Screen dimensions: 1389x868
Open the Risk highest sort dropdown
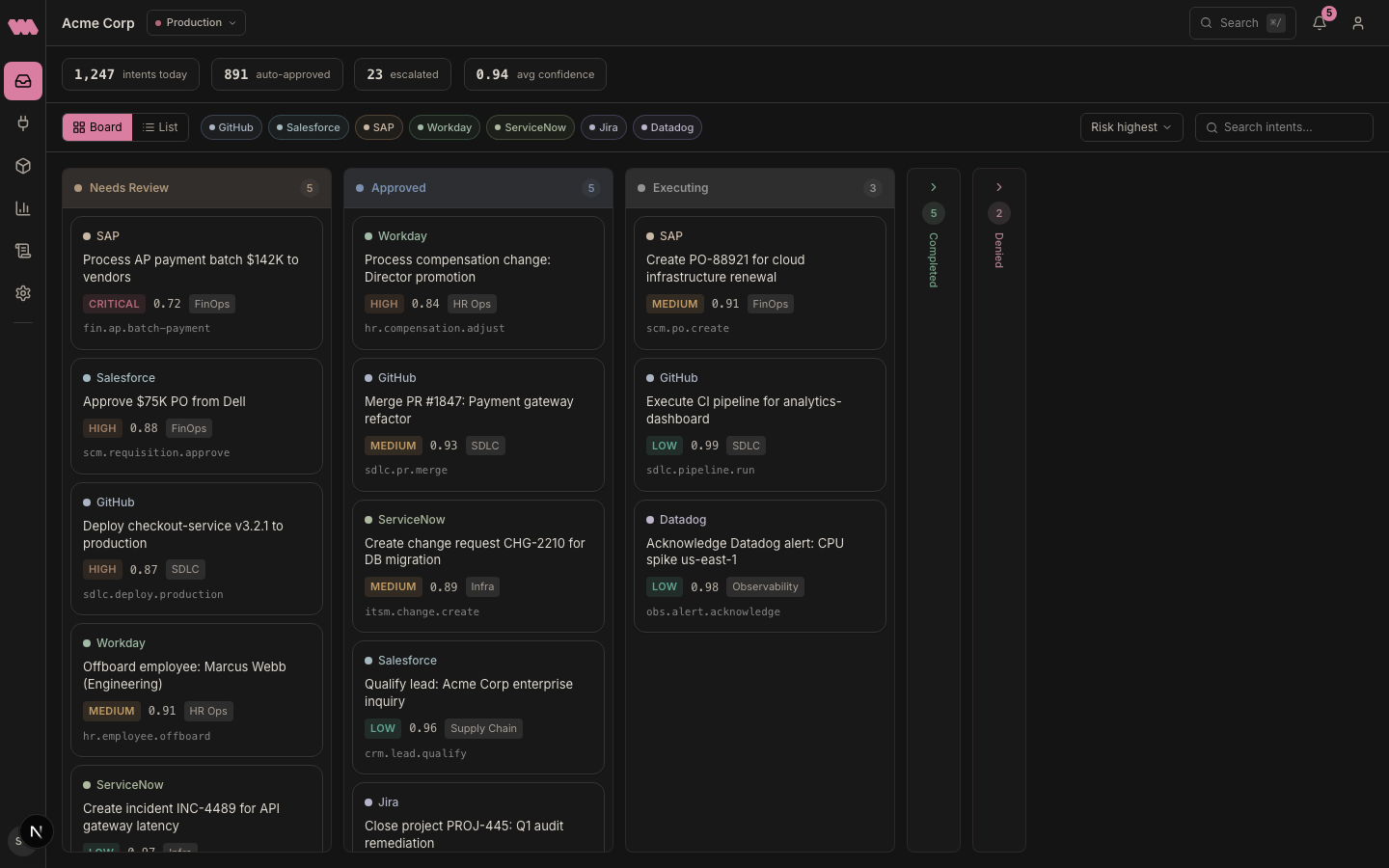pyautogui.click(x=1130, y=127)
